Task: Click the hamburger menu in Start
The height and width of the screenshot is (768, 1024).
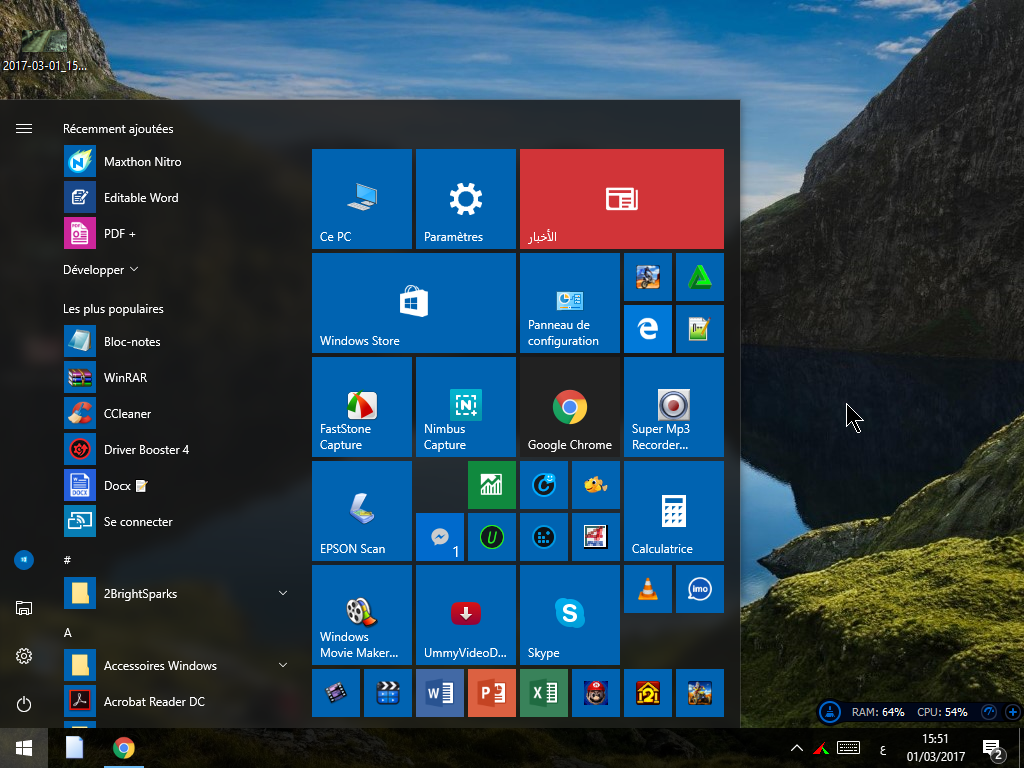Action: [x=24, y=129]
